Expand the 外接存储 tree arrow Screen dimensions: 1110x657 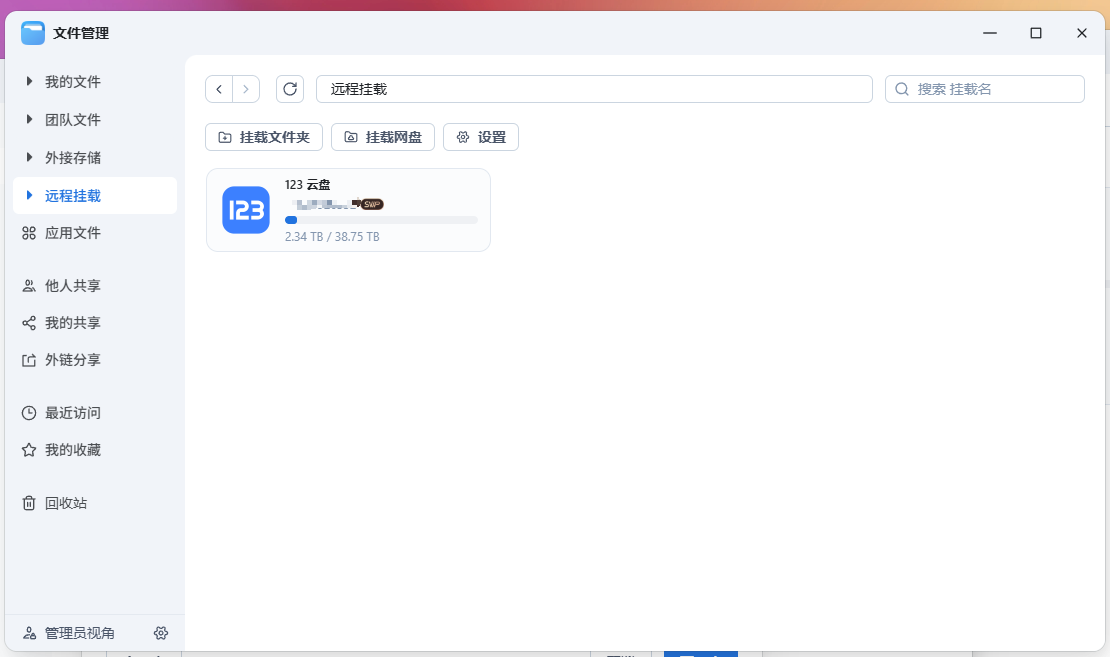[x=29, y=157]
